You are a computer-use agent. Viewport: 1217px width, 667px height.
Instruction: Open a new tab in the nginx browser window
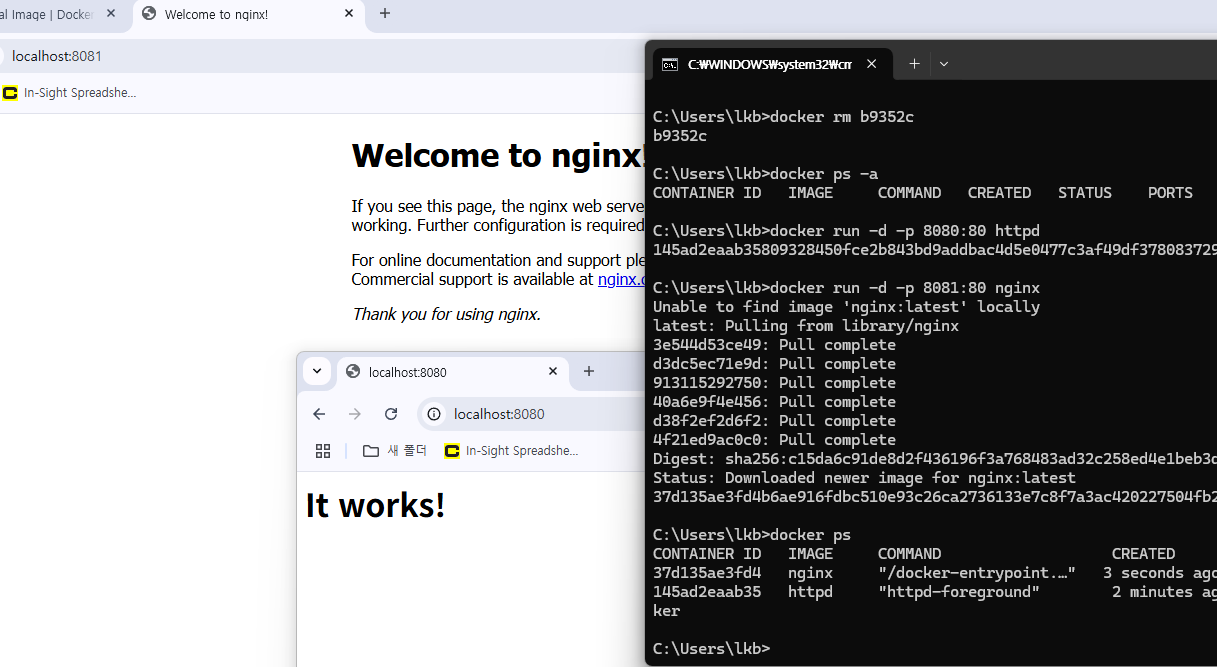pos(385,14)
